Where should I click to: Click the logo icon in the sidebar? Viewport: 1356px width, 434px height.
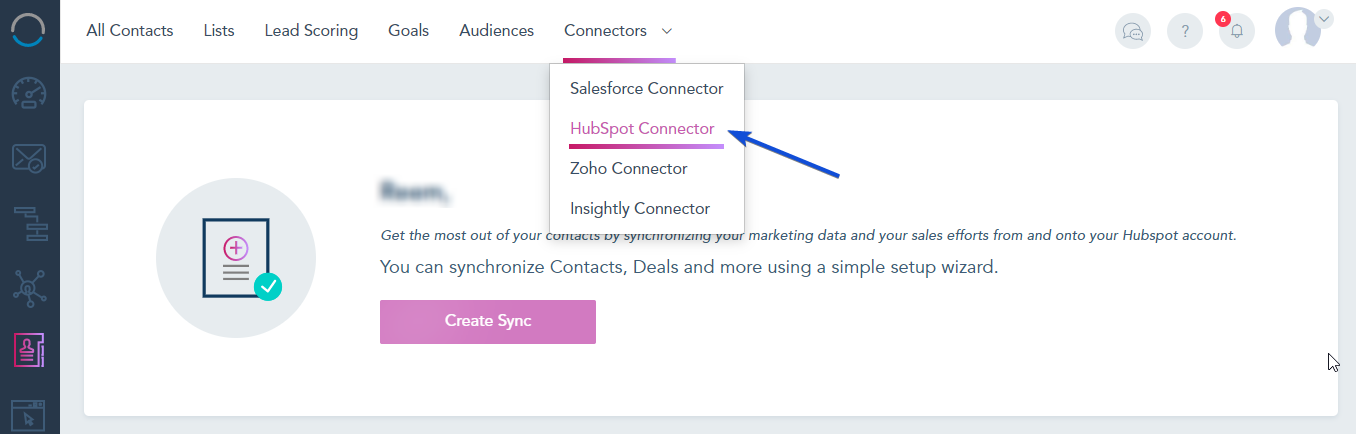(x=29, y=29)
